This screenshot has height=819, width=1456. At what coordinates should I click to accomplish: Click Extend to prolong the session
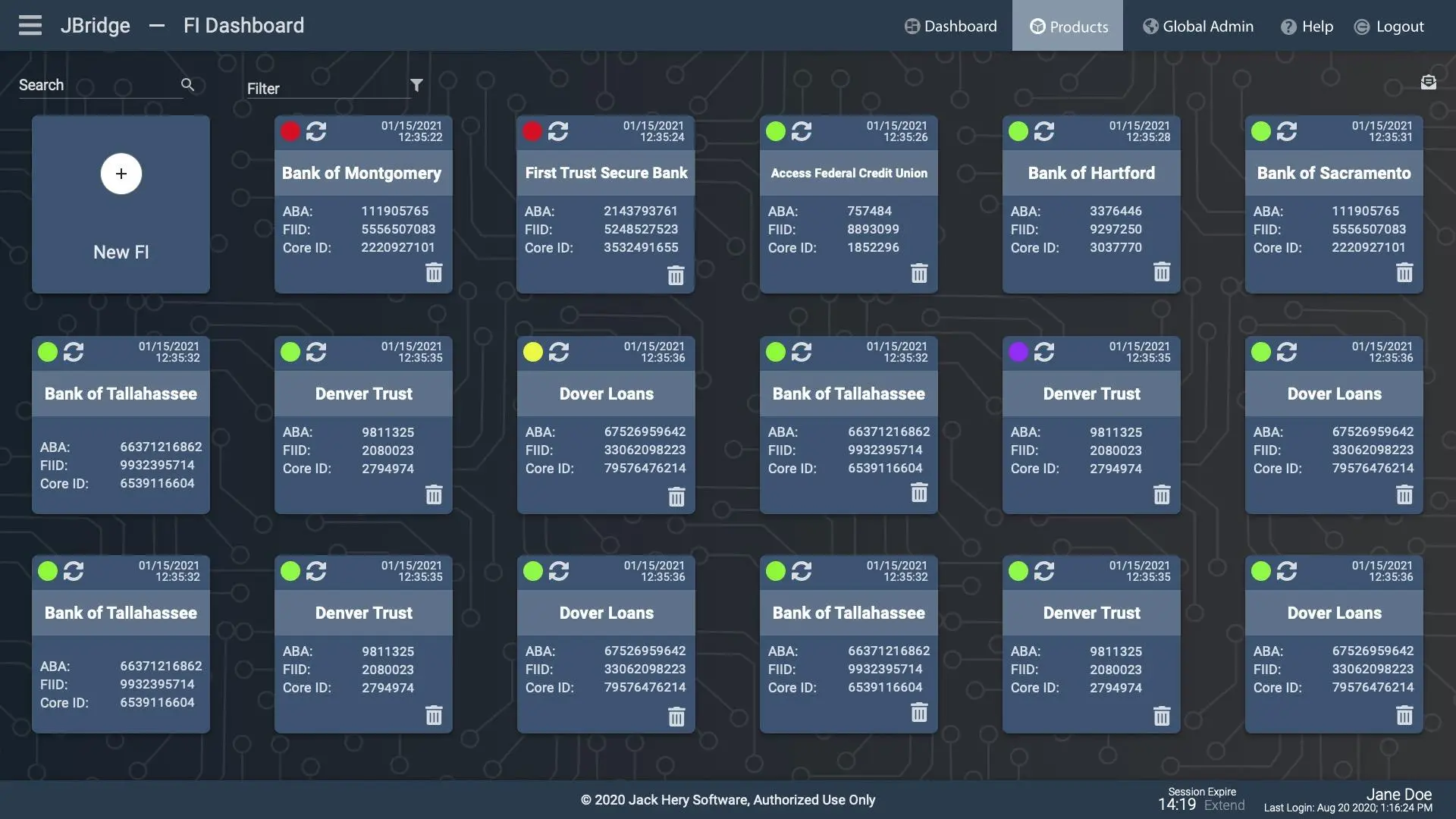pos(1224,805)
